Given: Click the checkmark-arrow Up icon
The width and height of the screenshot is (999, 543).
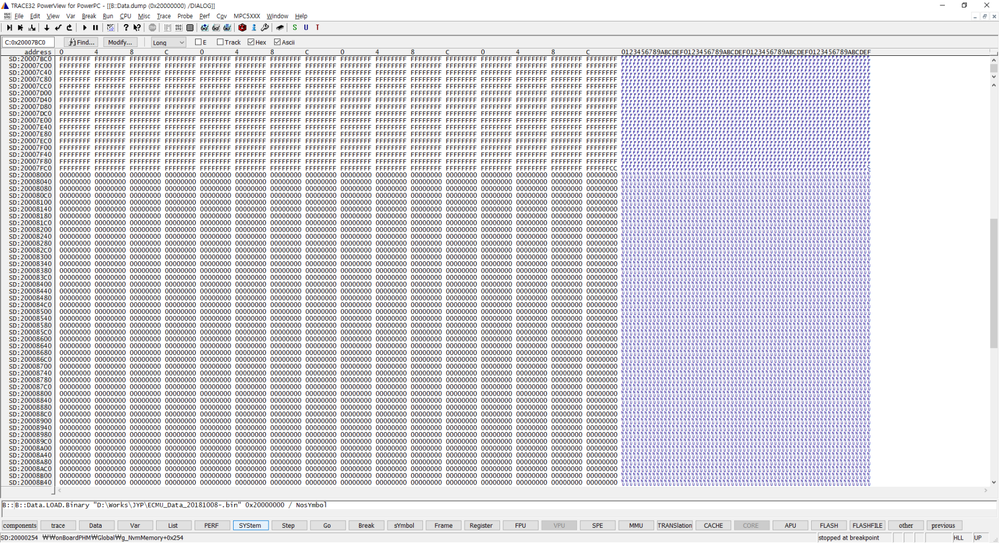Looking at the screenshot, I should tap(58, 27).
